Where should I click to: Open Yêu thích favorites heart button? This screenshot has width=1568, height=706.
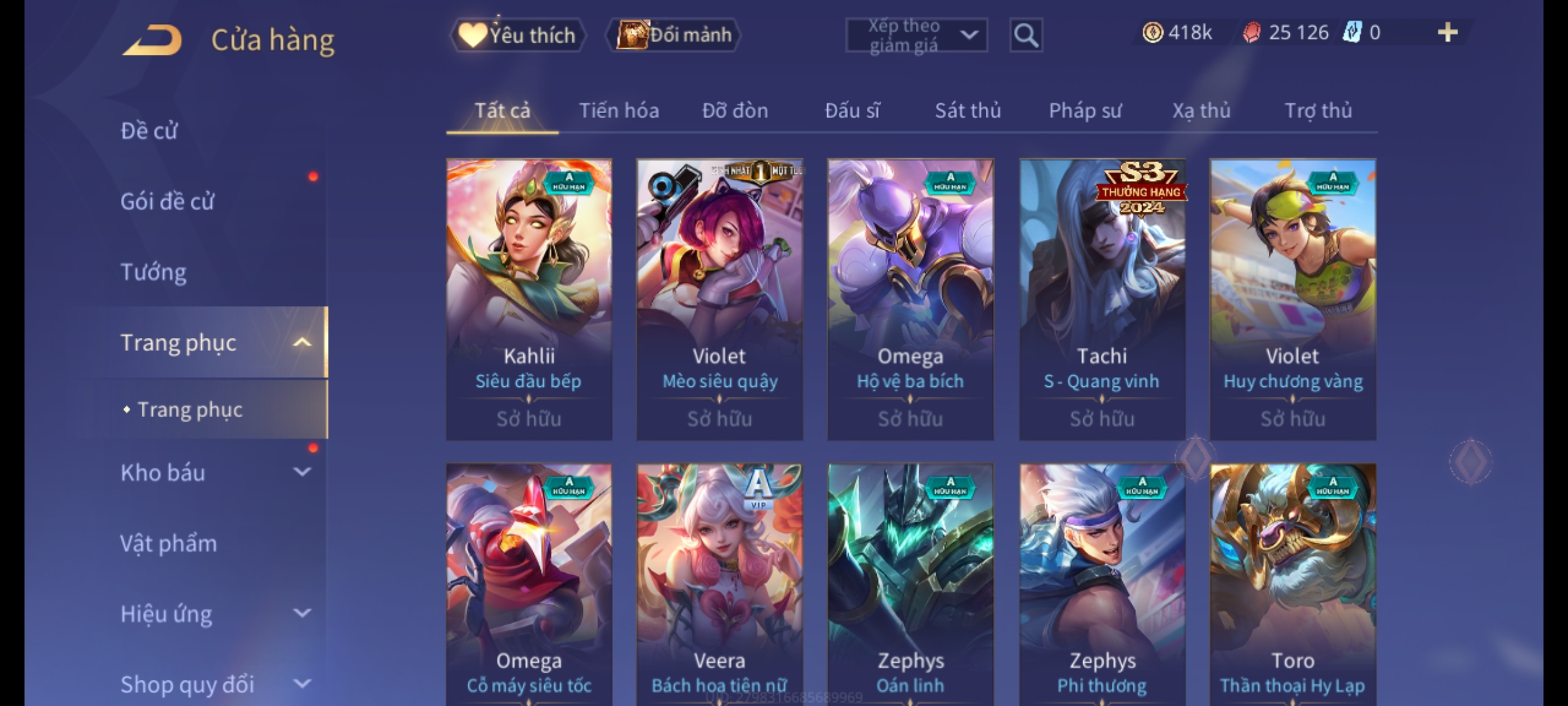click(517, 35)
